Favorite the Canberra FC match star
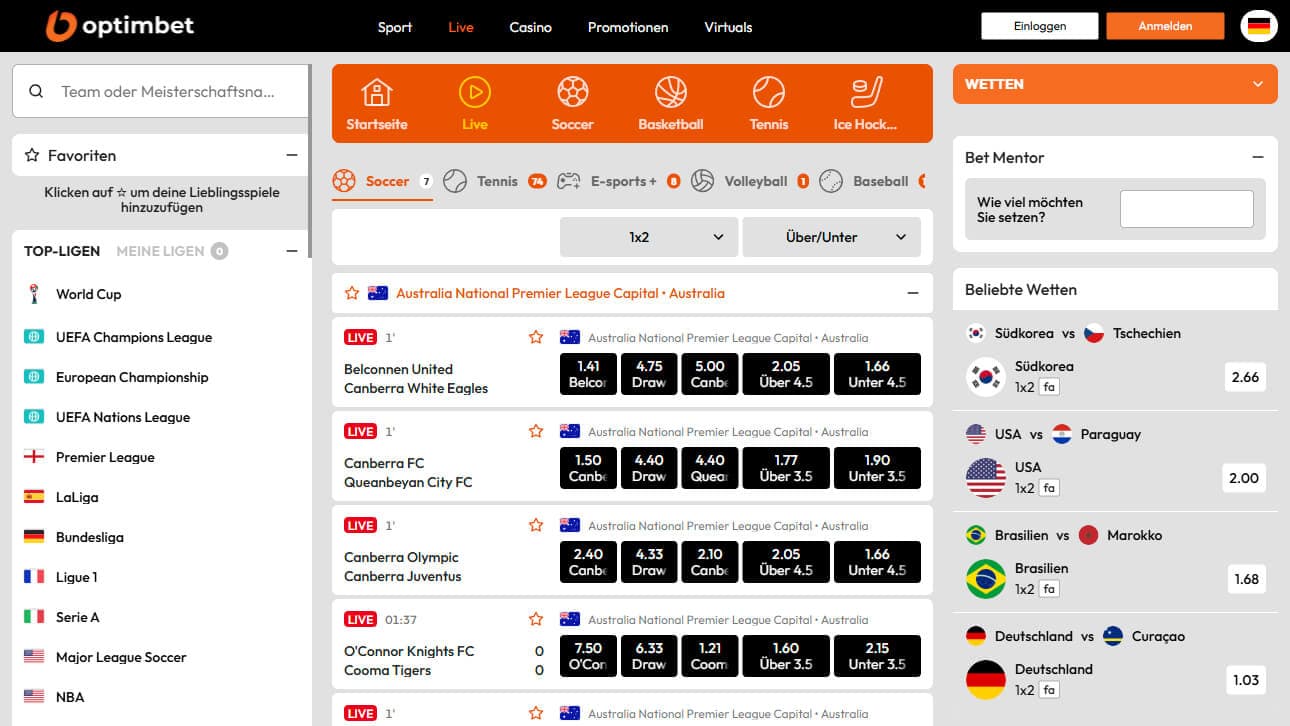 pos(536,431)
